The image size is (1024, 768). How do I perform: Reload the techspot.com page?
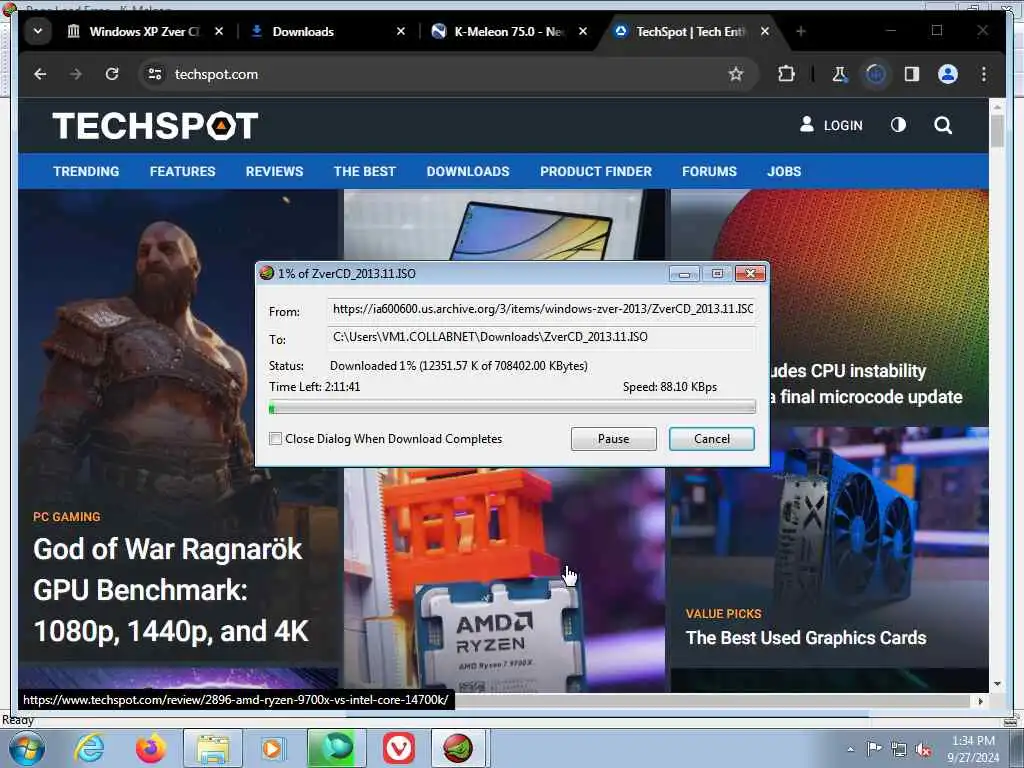[x=112, y=74]
